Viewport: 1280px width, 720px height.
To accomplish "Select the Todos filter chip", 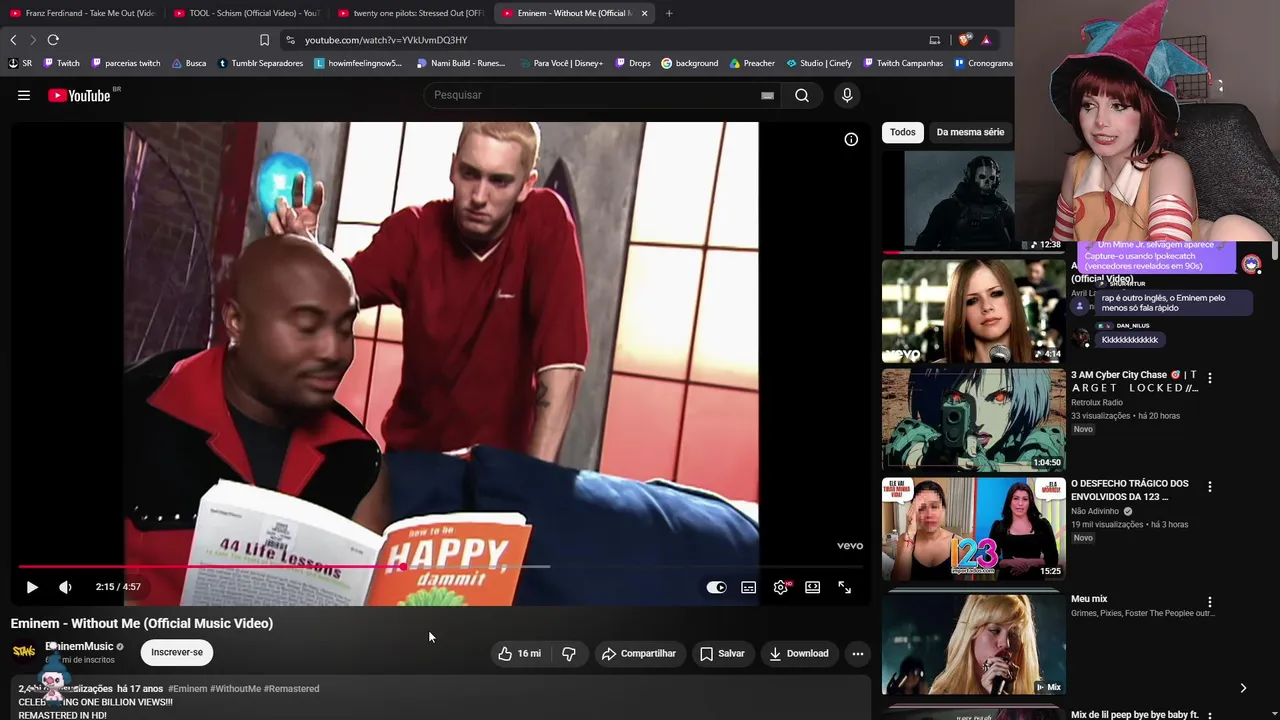I will pos(902,132).
